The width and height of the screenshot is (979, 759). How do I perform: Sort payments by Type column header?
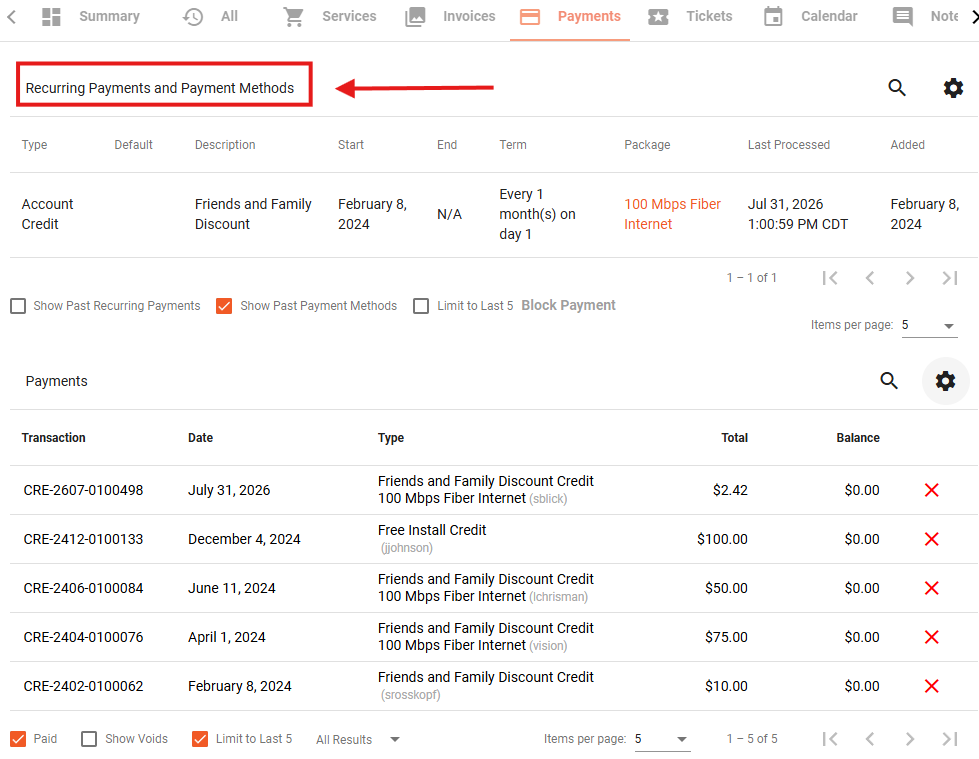391,438
